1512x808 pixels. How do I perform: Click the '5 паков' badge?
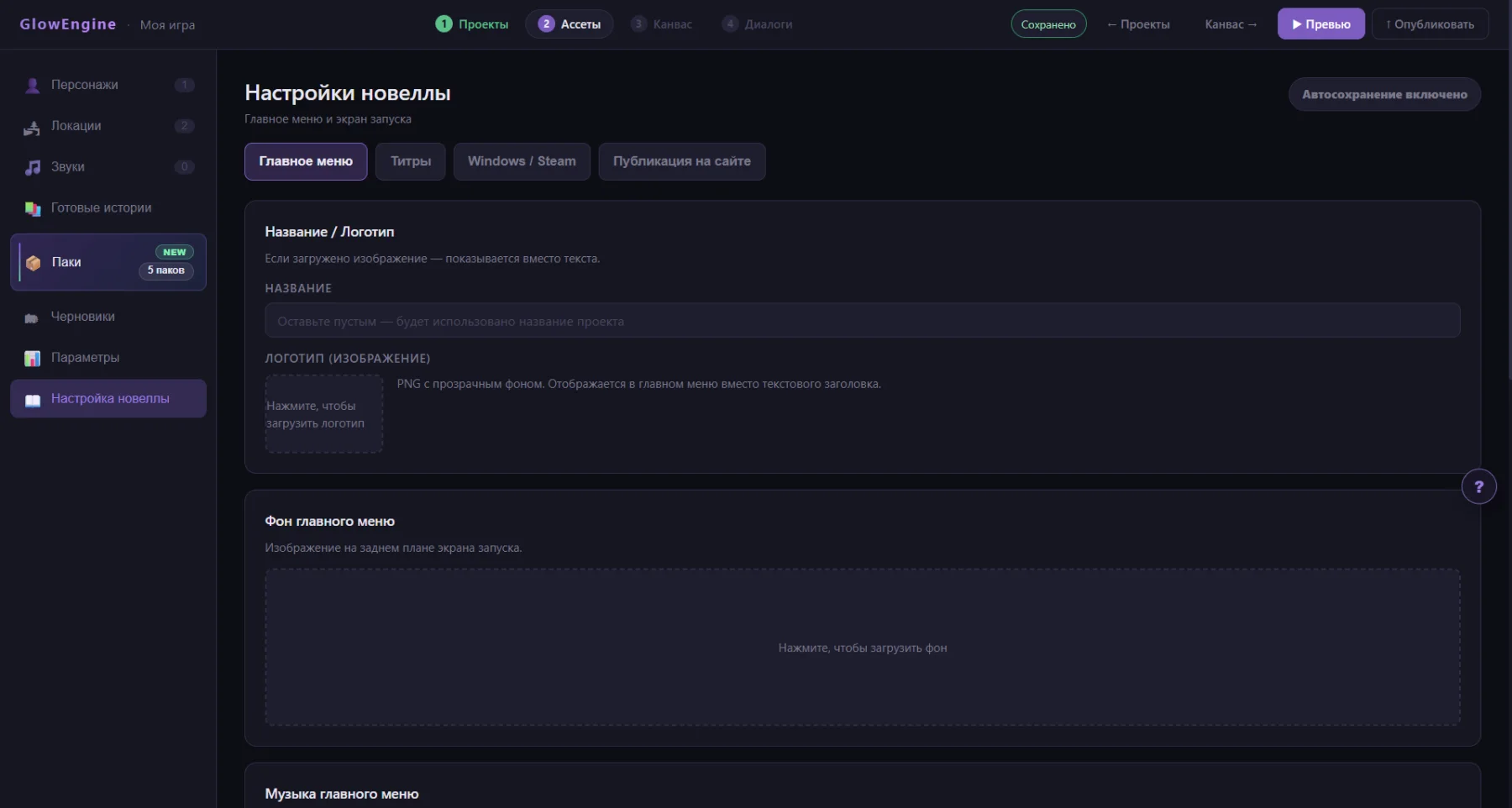166,270
